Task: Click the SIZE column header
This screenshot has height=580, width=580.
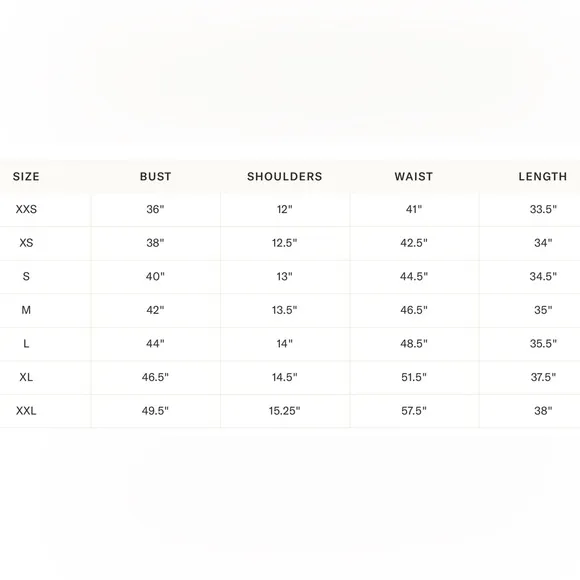Action: (26, 176)
